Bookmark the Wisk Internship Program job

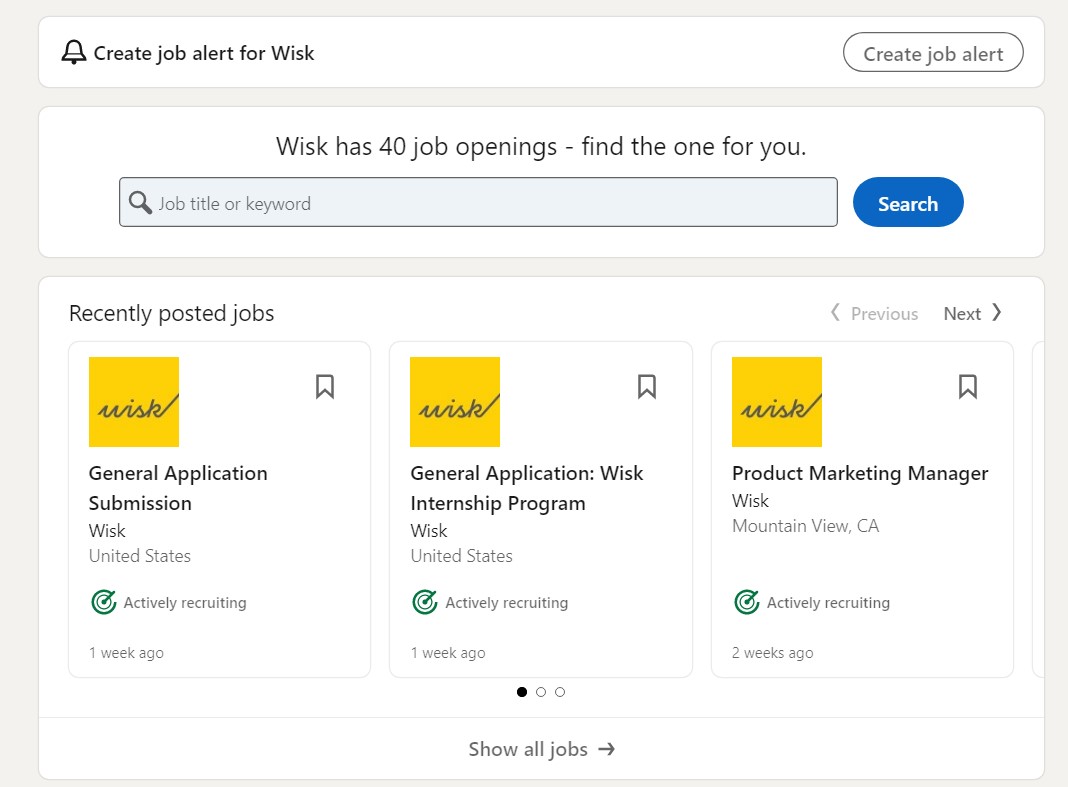tap(646, 386)
